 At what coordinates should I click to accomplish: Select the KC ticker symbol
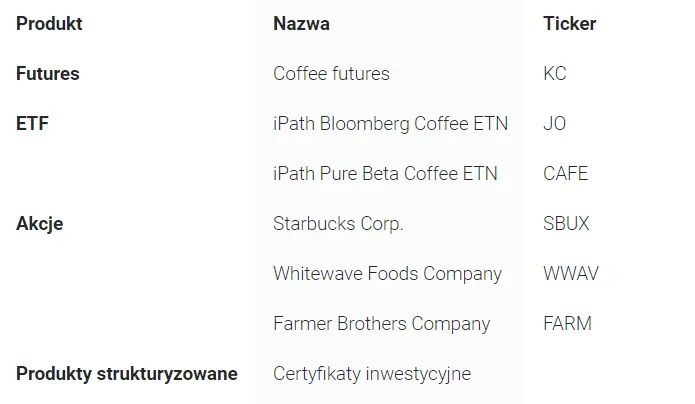click(x=555, y=74)
